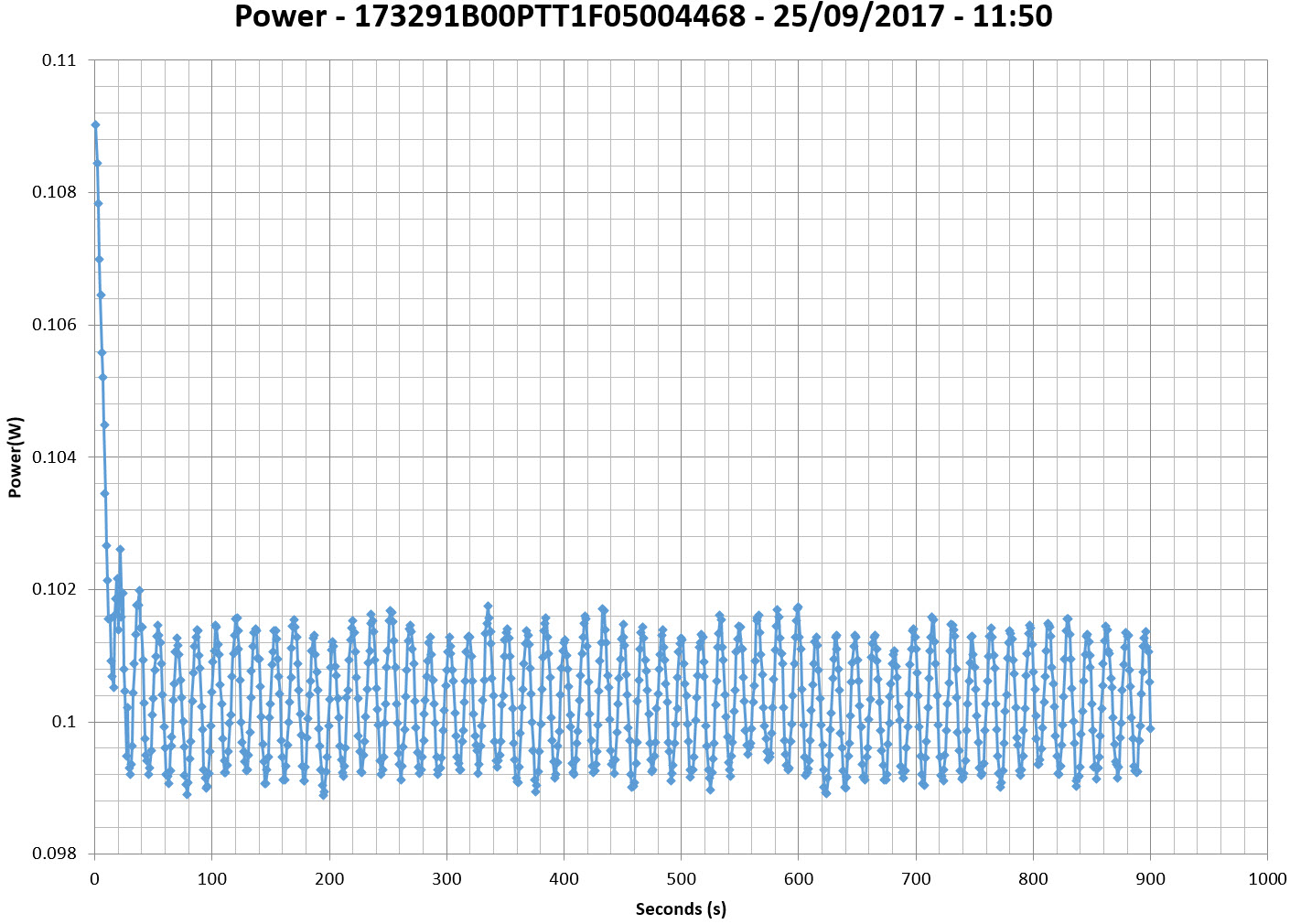Select the 0.11 label on the Y axis
1290x924 pixels.
(x=59, y=60)
